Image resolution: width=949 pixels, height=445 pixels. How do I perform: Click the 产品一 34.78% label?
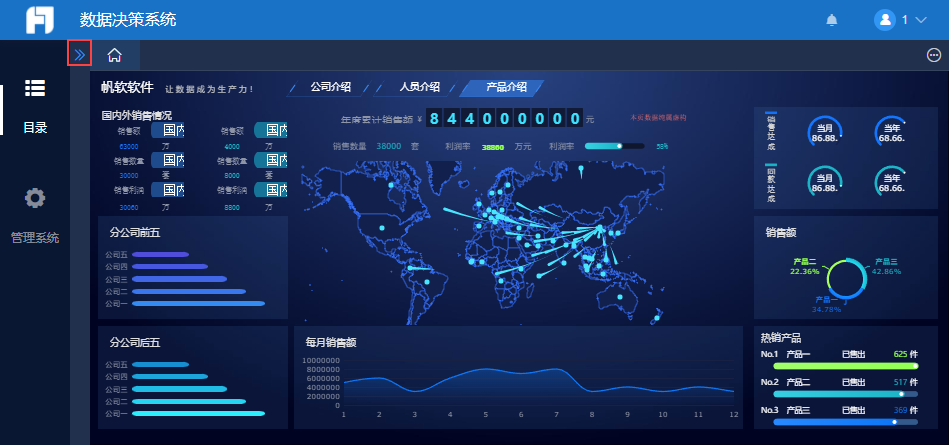coord(826,305)
